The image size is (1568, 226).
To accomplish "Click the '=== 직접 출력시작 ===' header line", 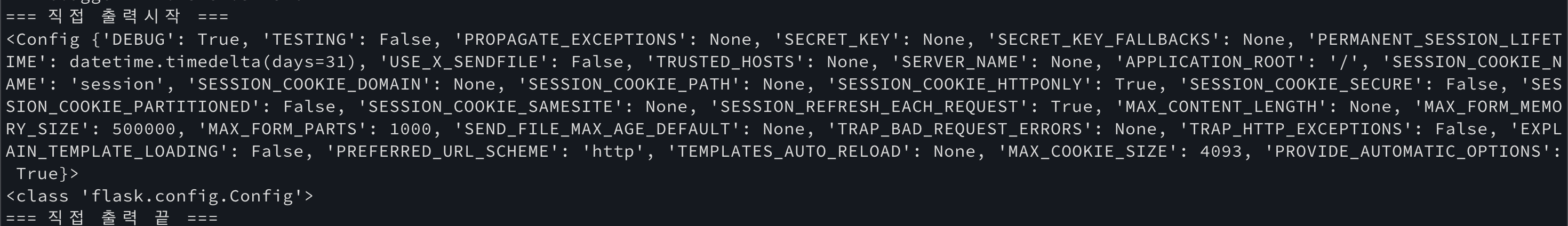I will coord(117,17).
